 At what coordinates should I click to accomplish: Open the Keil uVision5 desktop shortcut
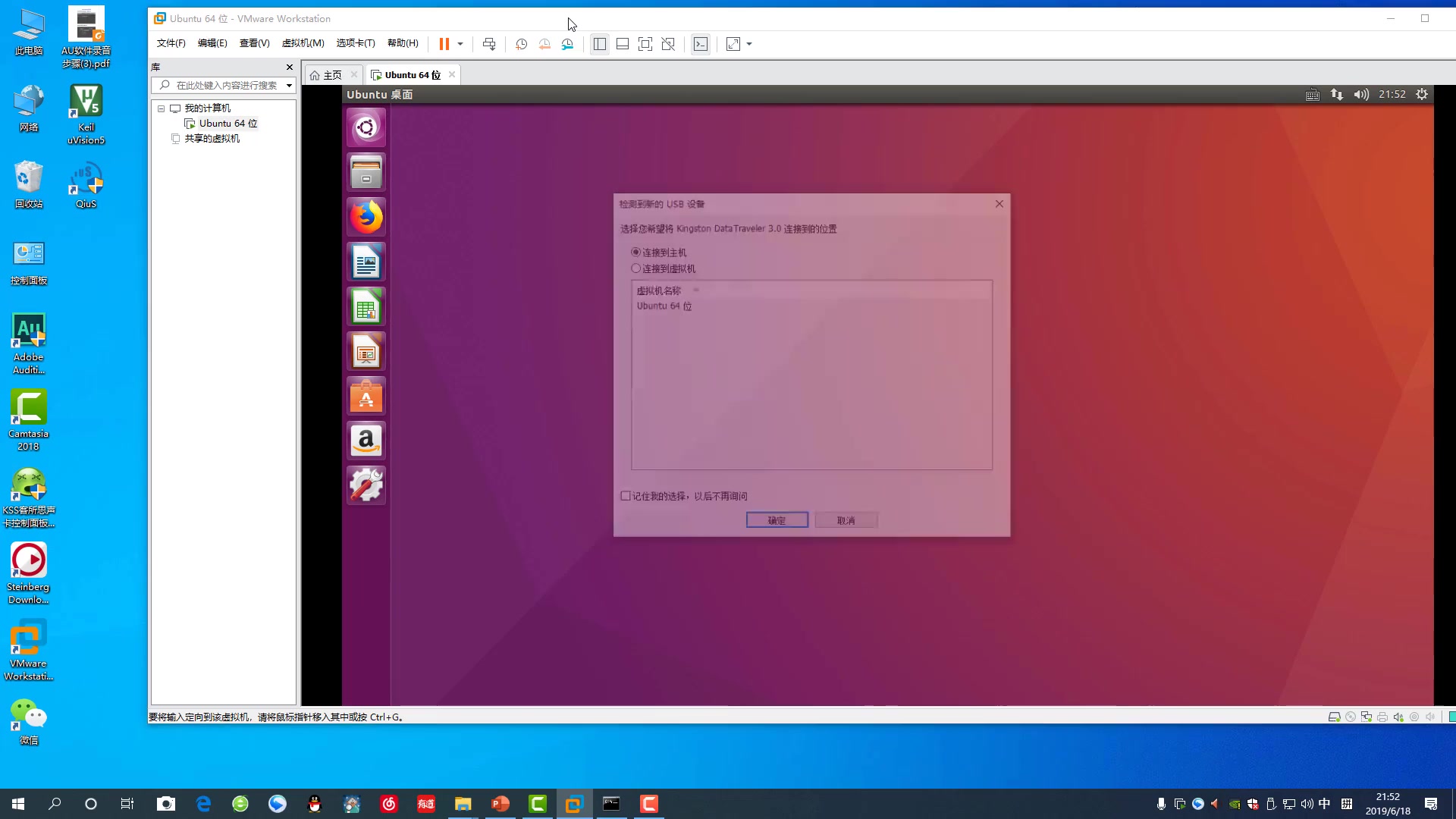click(86, 114)
